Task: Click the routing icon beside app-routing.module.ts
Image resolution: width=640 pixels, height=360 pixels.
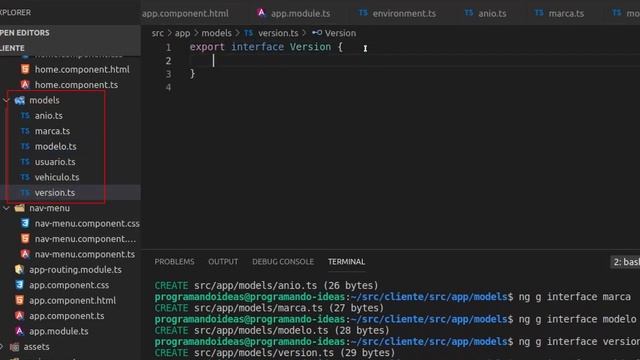Action: 19,269
